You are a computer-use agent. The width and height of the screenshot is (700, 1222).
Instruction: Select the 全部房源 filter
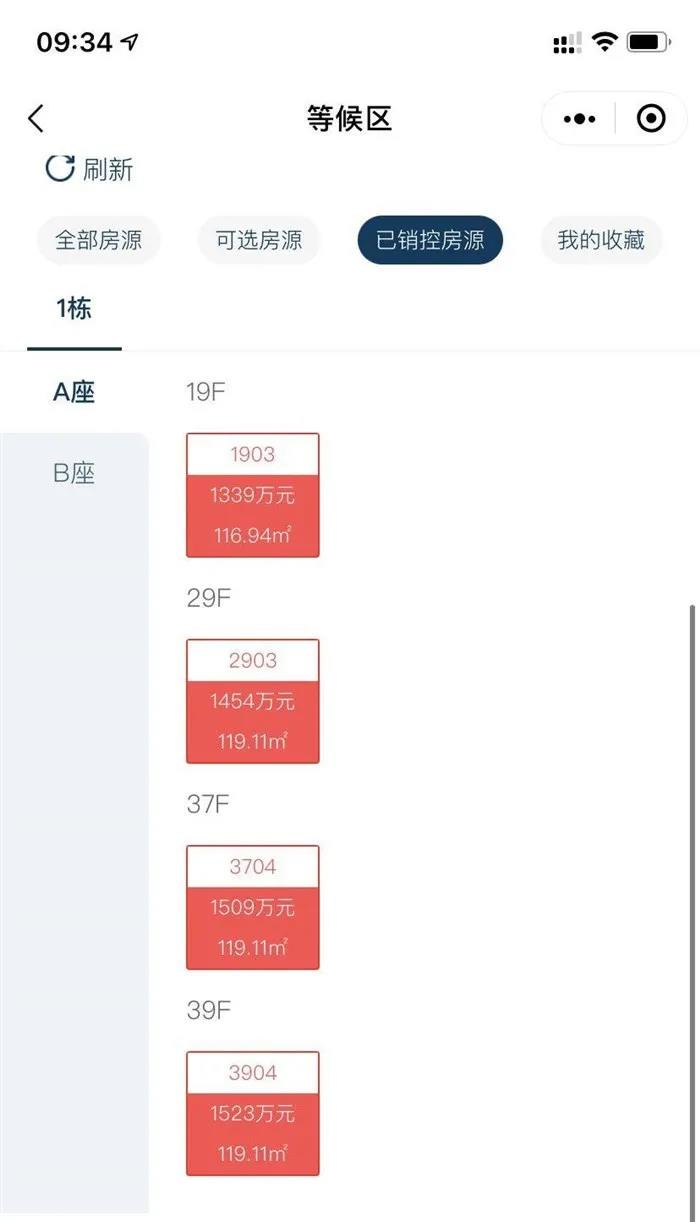point(98,240)
